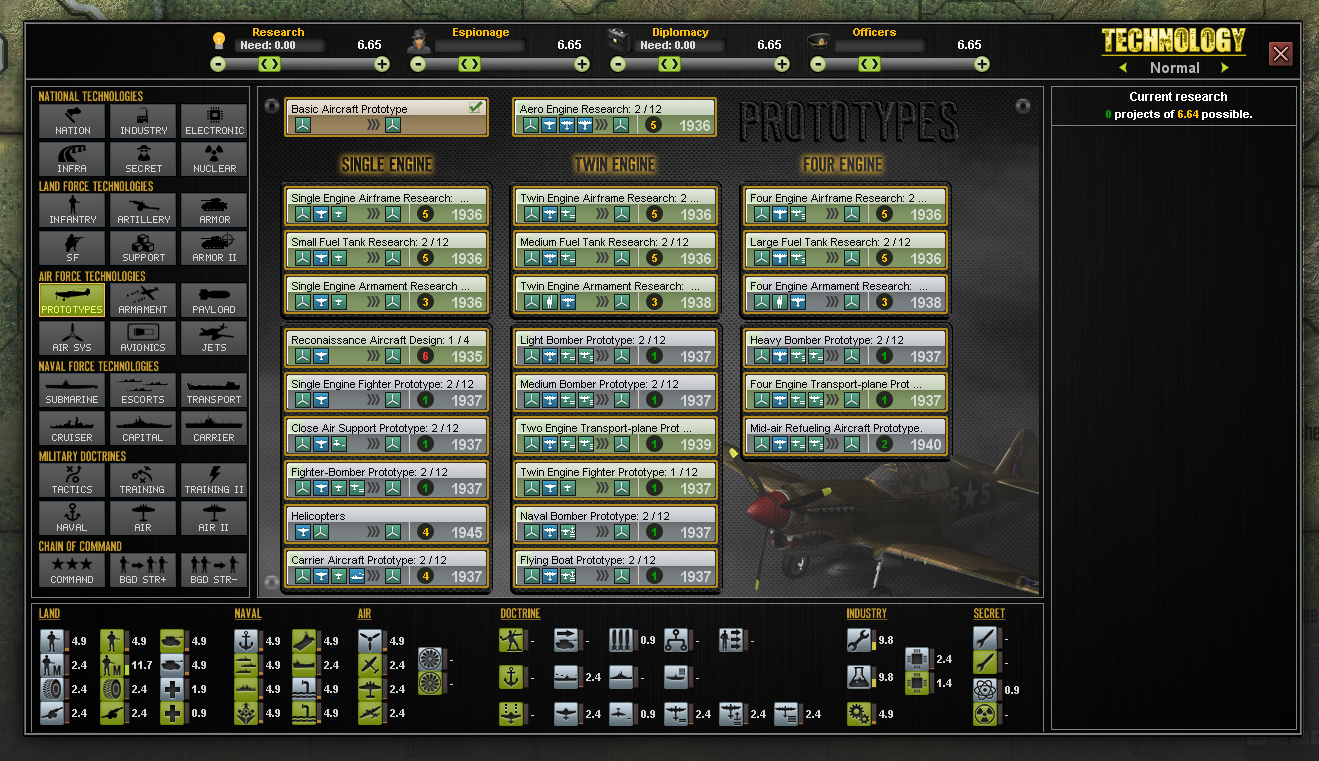Start Single Engine Airframe Research
This screenshot has width=1319, height=761.
[x=386, y=206]
